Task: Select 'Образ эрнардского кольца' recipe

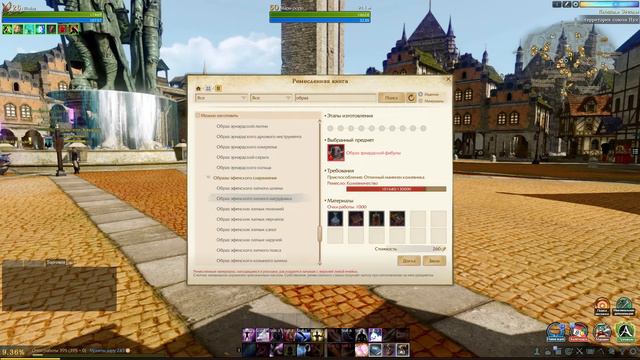Action: pos(244,167)
